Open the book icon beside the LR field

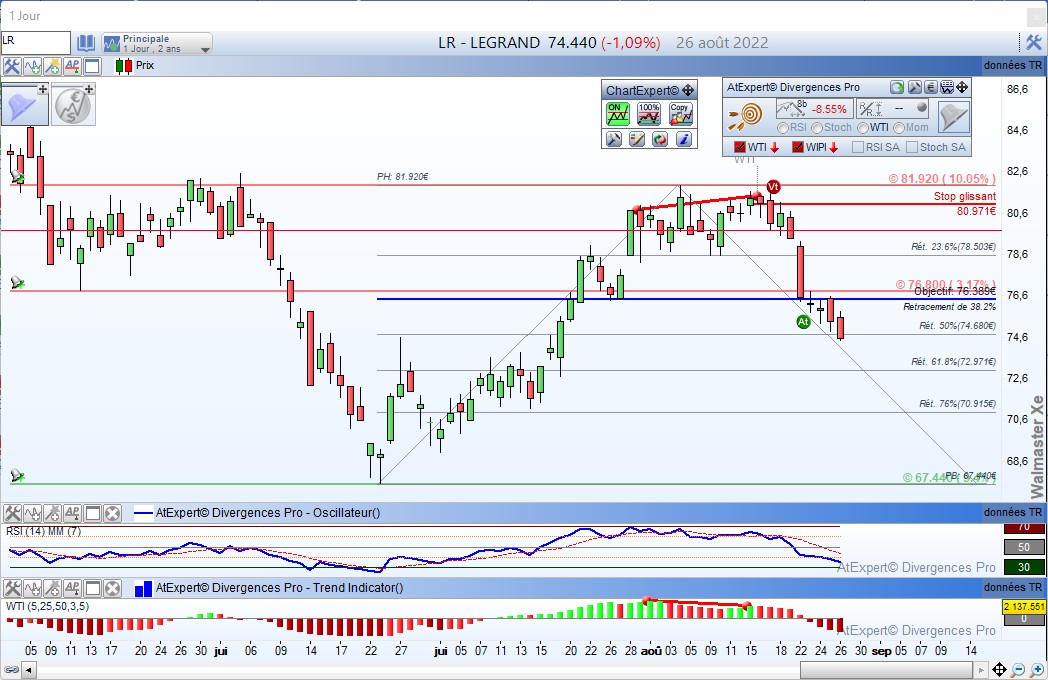[x=86, y=43]
